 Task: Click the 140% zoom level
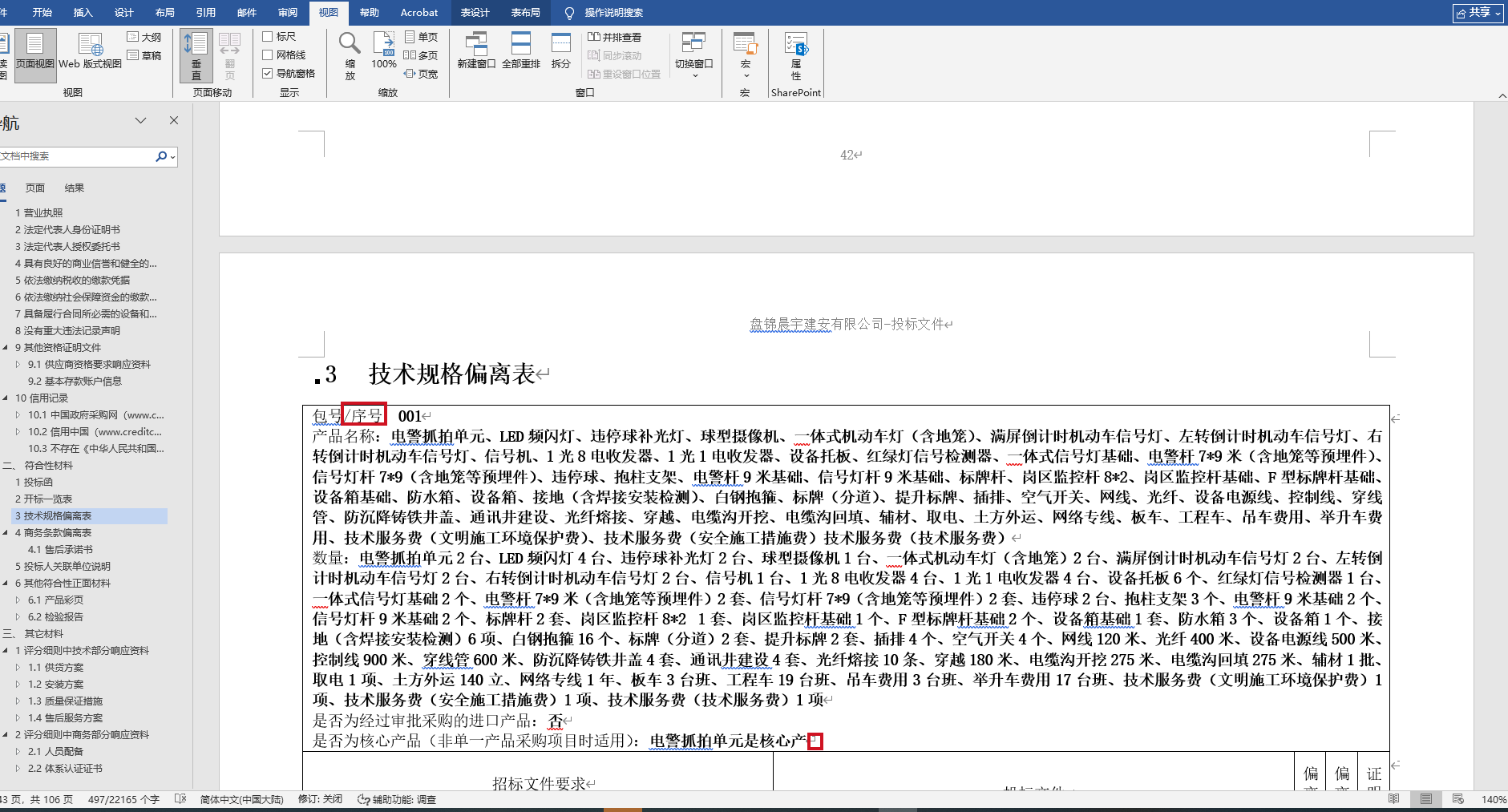[x=1494, y=799]
